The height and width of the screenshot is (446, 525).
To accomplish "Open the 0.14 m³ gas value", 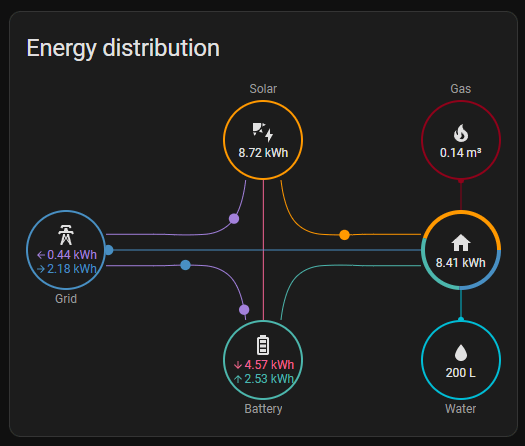I will click(x=461, y=153).
